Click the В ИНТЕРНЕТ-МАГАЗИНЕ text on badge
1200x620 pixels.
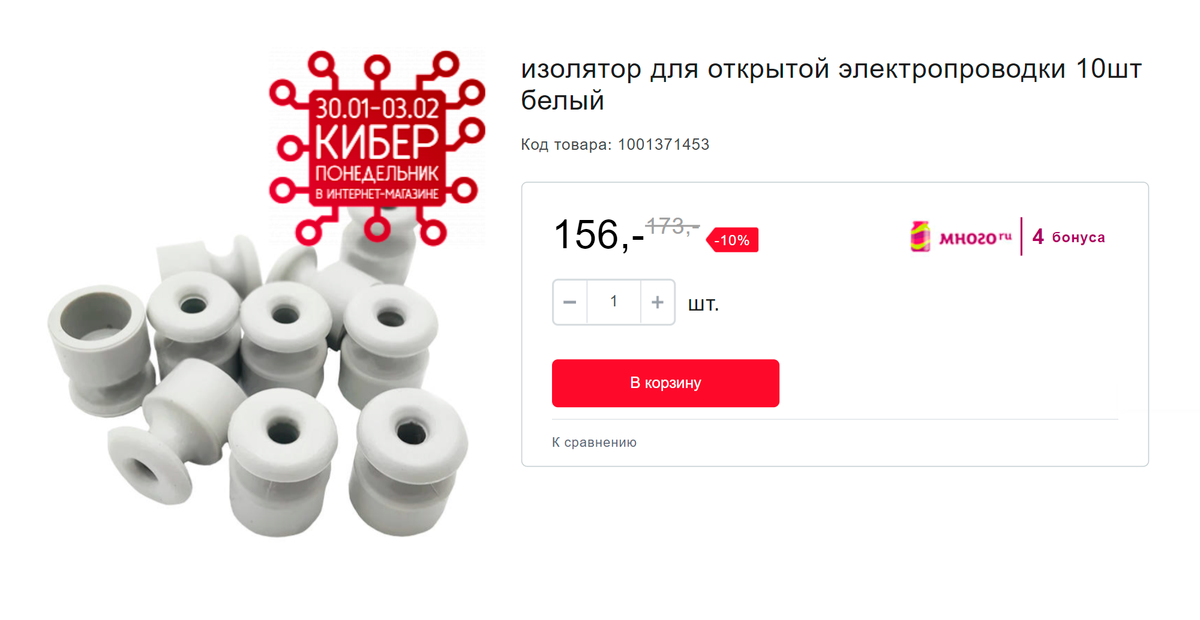click(x=376, y=192)
